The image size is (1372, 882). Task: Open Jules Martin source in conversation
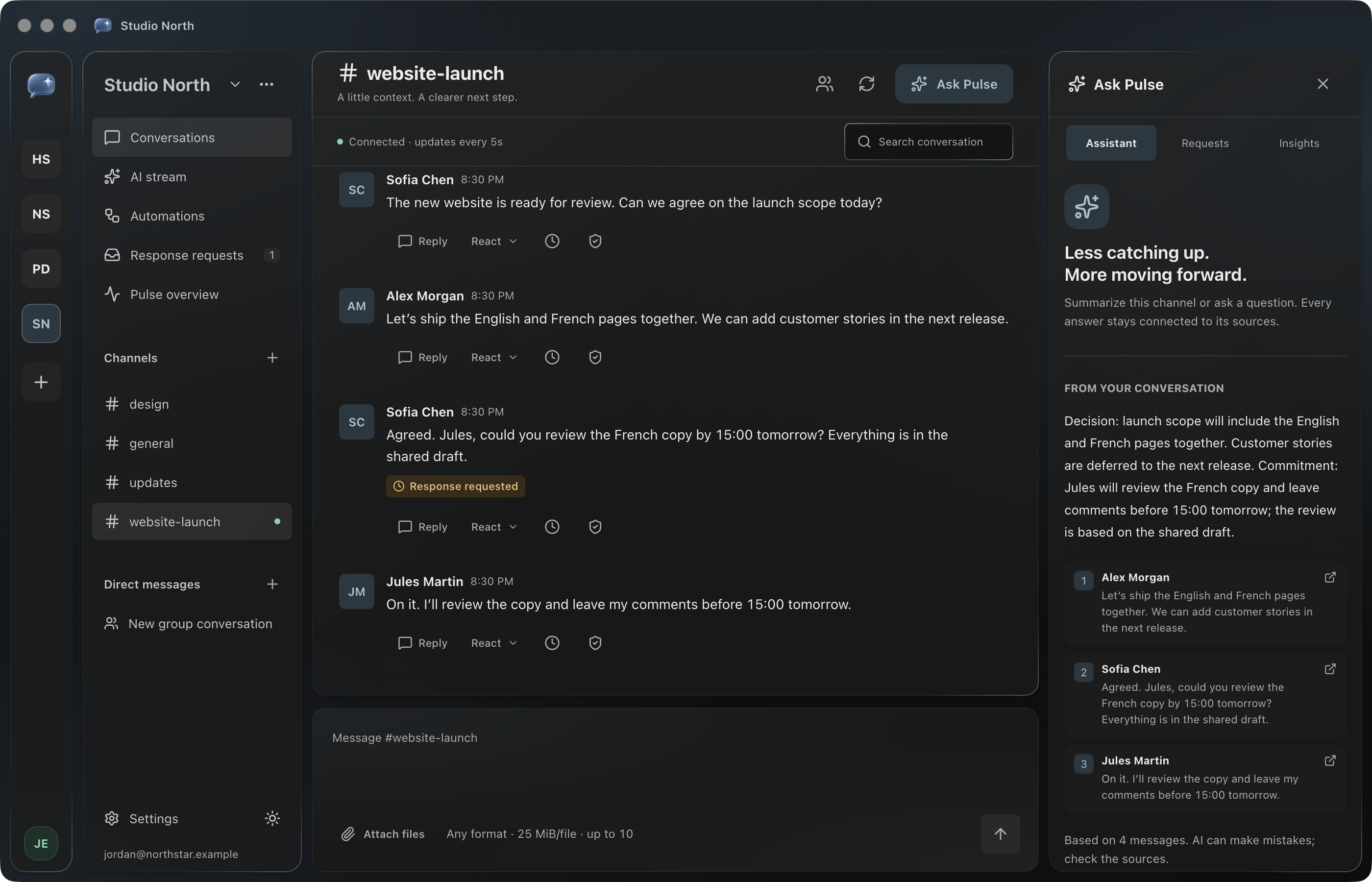pyautogui.click(x=1330, y=760)
